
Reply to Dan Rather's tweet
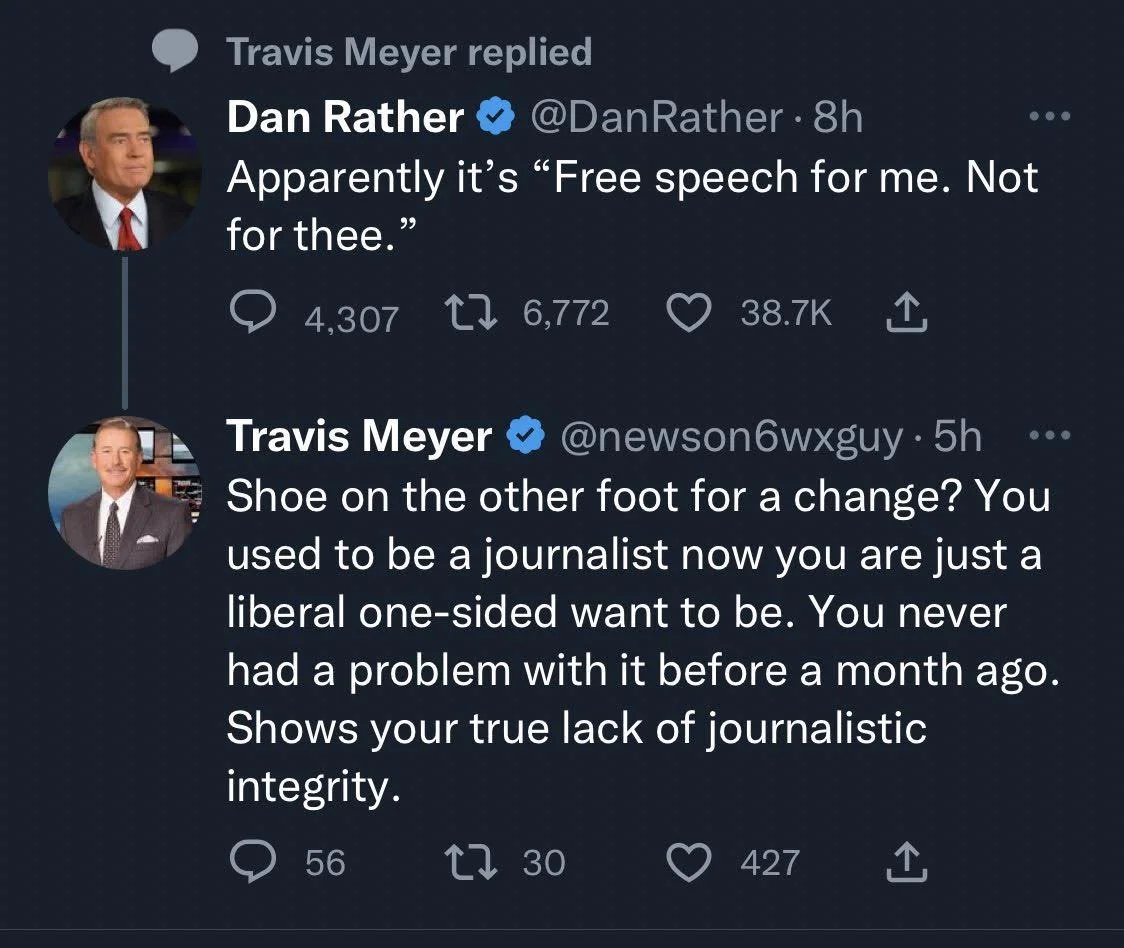click(252, 313)
